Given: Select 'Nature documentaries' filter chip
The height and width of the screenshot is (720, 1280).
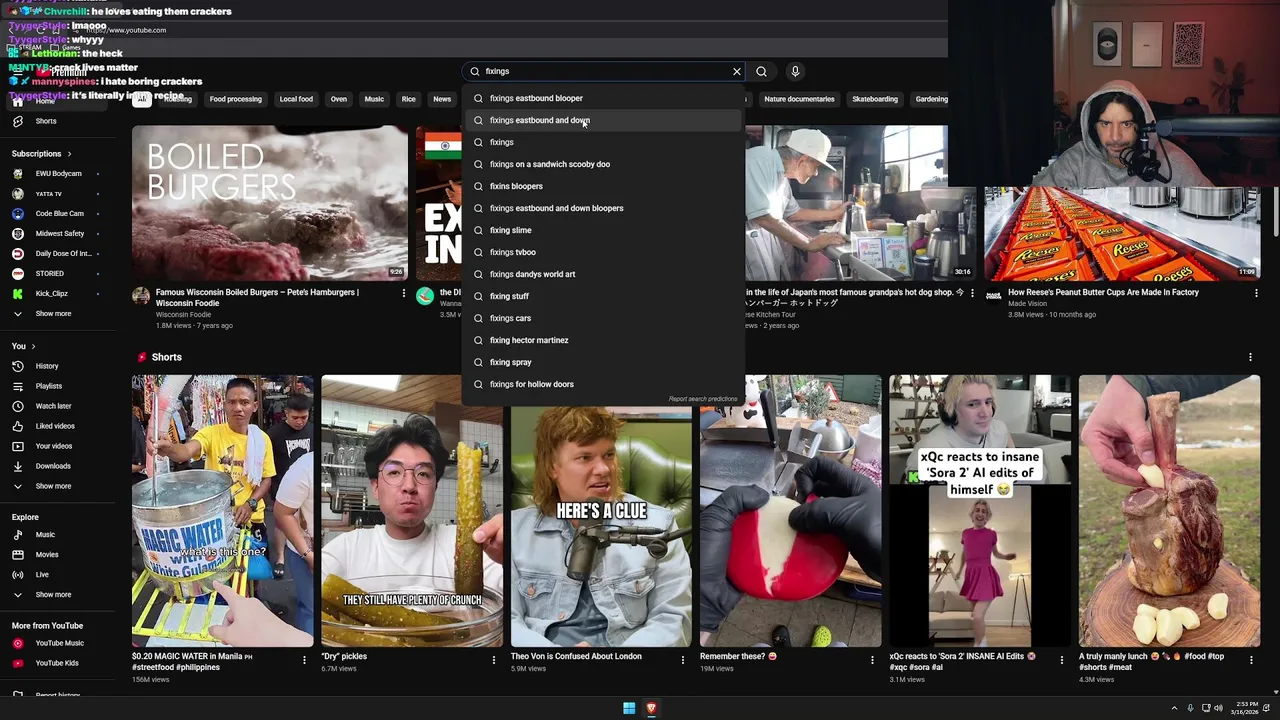Looking at the screenshot, I should point(799,99).
